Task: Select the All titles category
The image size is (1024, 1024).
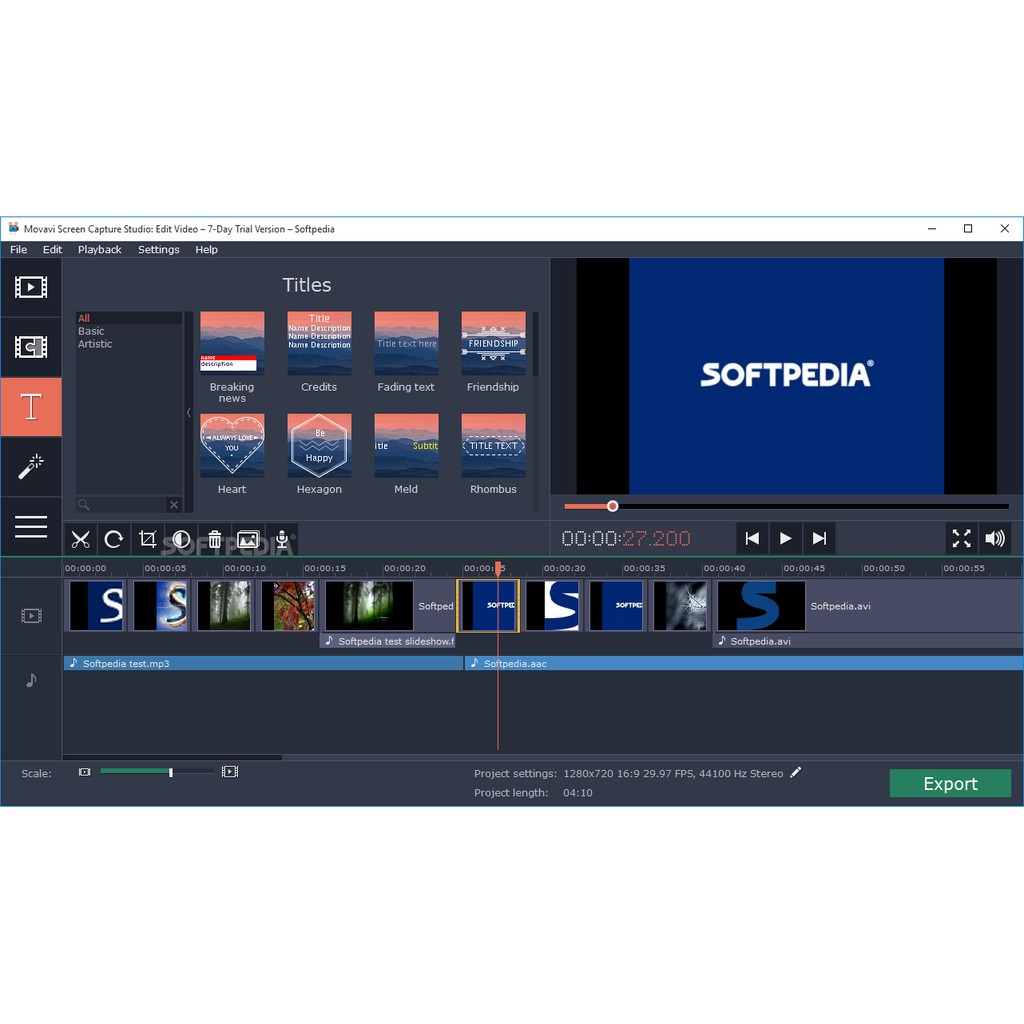Action: (129, 318)
